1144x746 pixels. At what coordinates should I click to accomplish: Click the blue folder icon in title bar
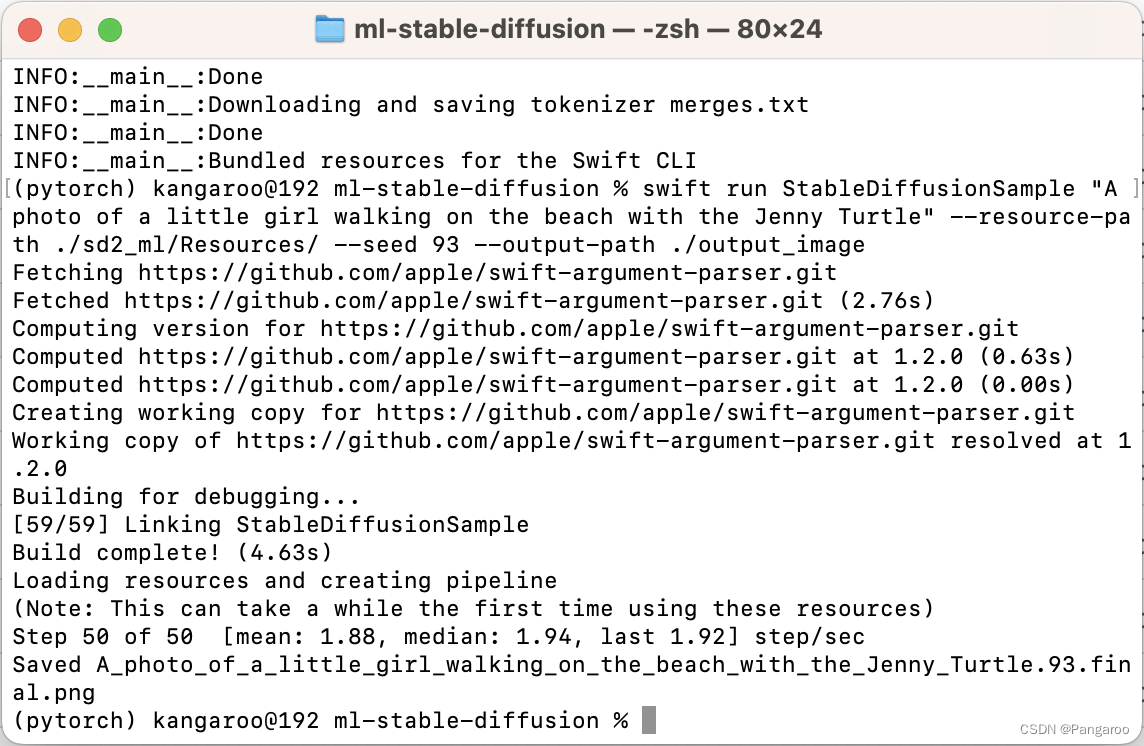click(x=330, y=29)
